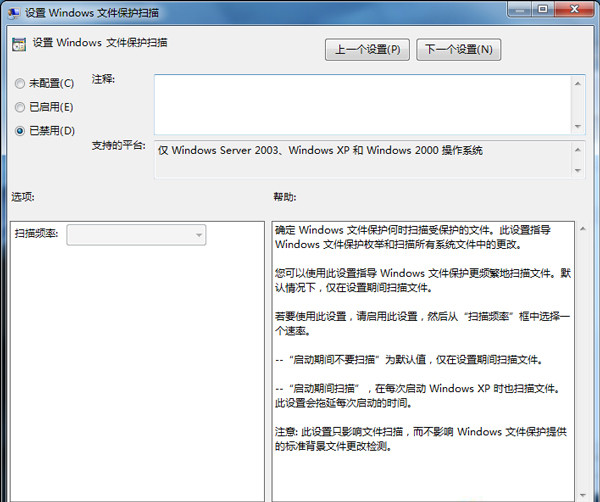
Task: Choose the 已禁用(D) radio button
Action: point(20,130)
